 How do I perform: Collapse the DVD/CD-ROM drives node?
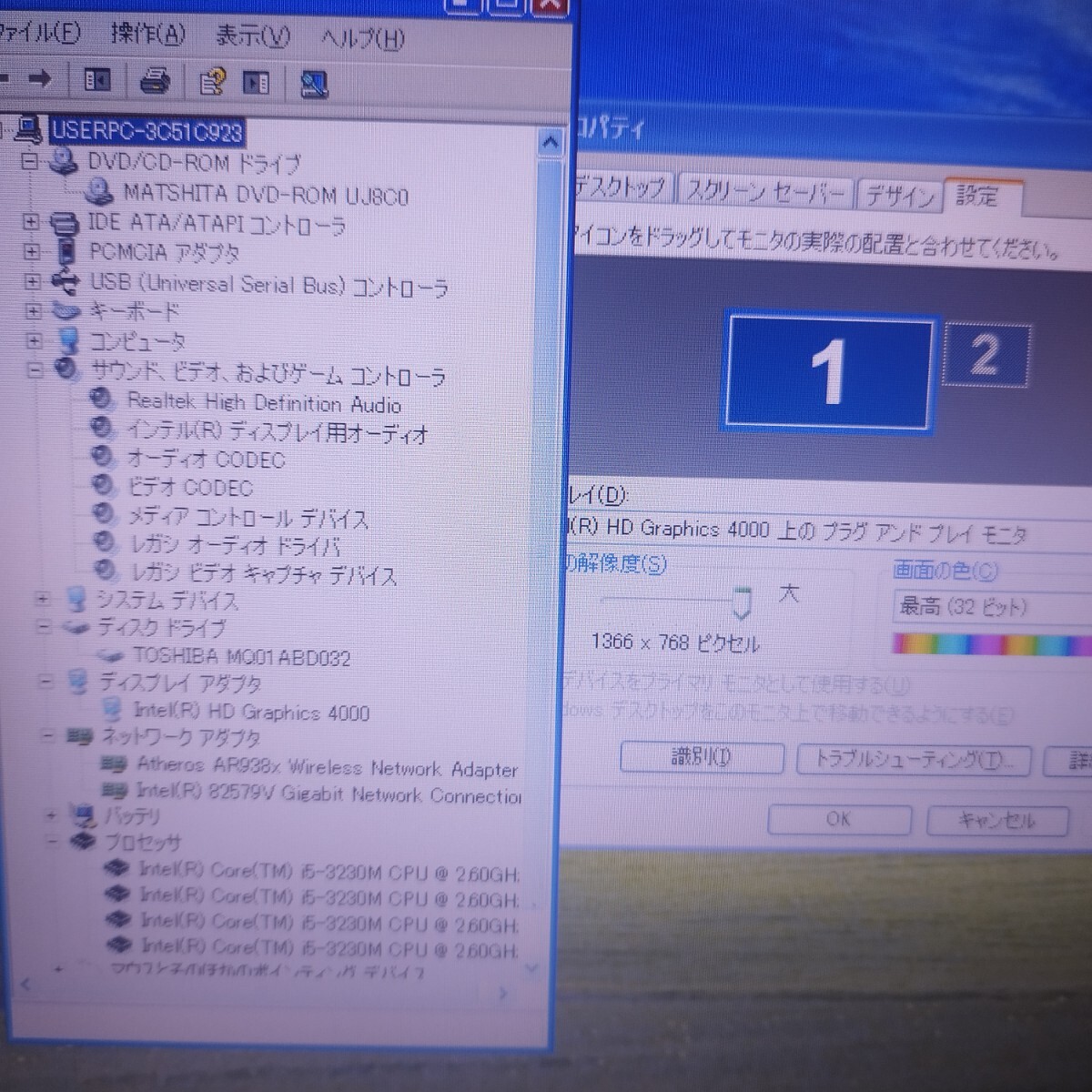(x=30, y=162)
